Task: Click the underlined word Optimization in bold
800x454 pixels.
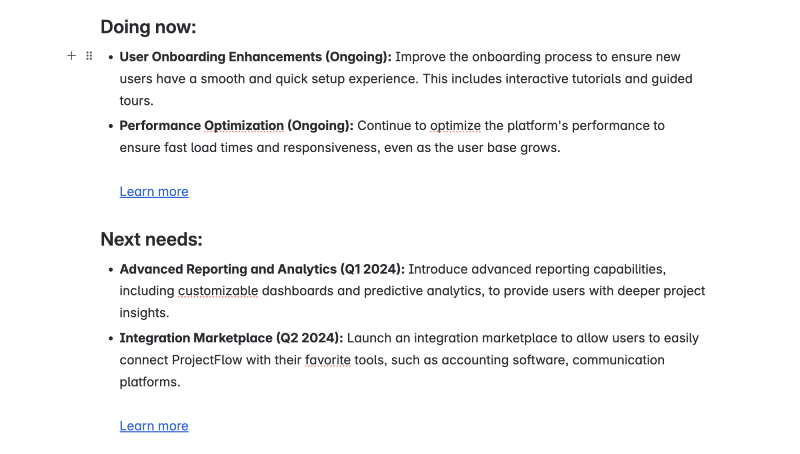Action: (244, 125)
